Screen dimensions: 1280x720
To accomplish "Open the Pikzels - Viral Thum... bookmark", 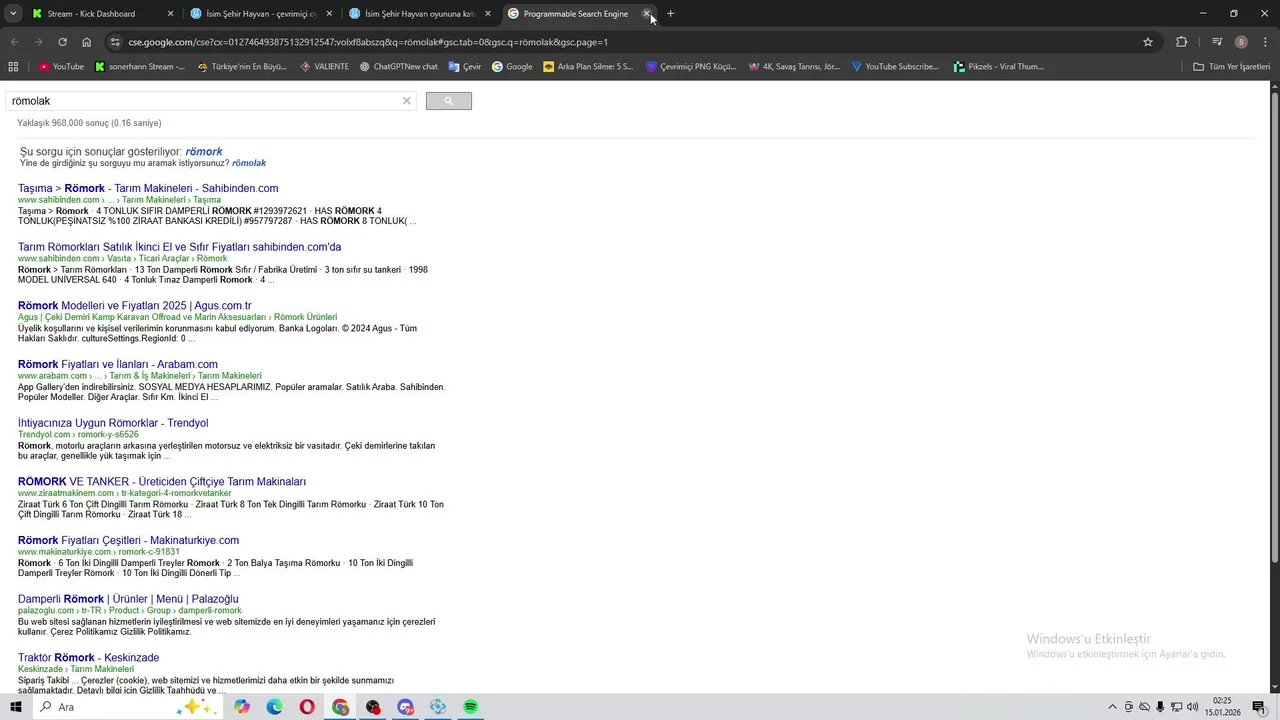I will [x=999, y=67].
